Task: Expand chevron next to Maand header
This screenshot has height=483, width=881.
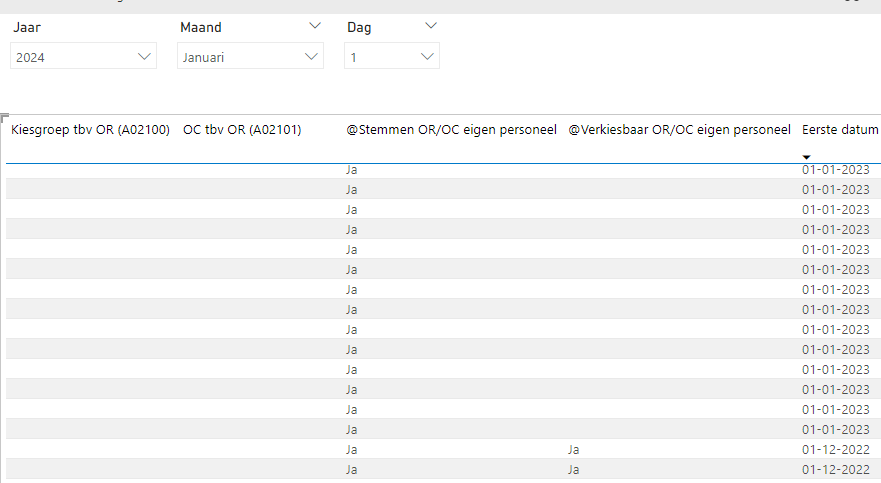Action: pyautogui.click(x=315, y=26)
